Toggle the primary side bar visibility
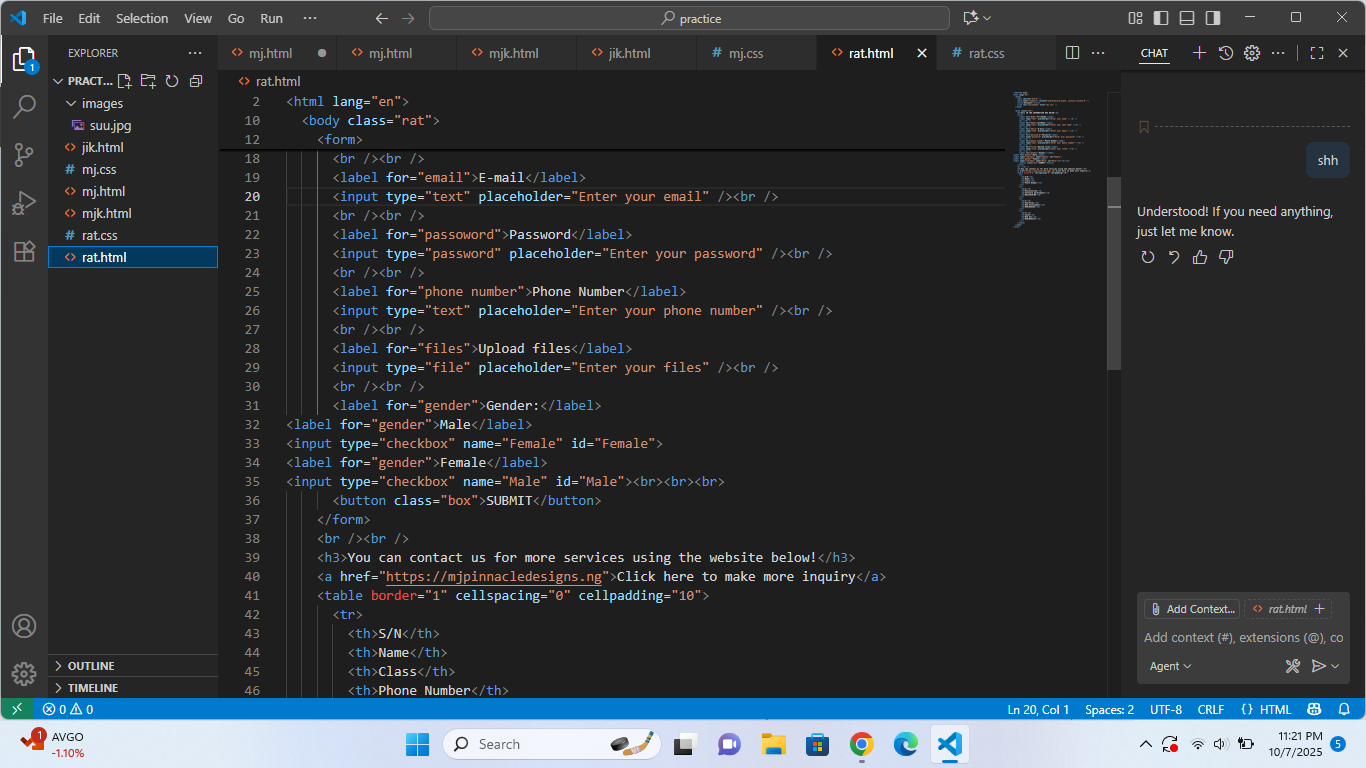Image resolution: width=1366 pixels, height=768 pixels. coord(1160,18)
